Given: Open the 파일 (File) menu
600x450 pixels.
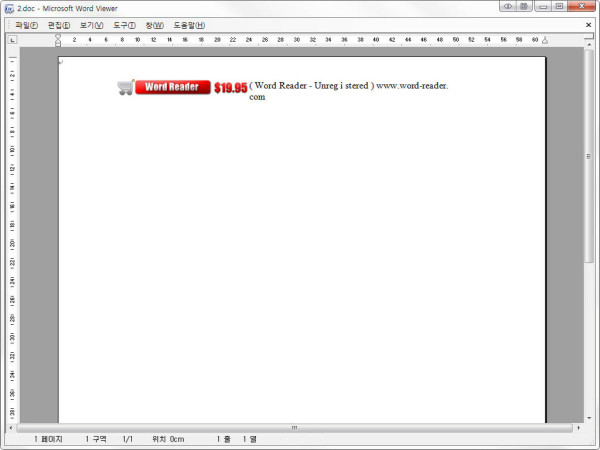Looking at the screenshot, I should (x=27, y=24).
